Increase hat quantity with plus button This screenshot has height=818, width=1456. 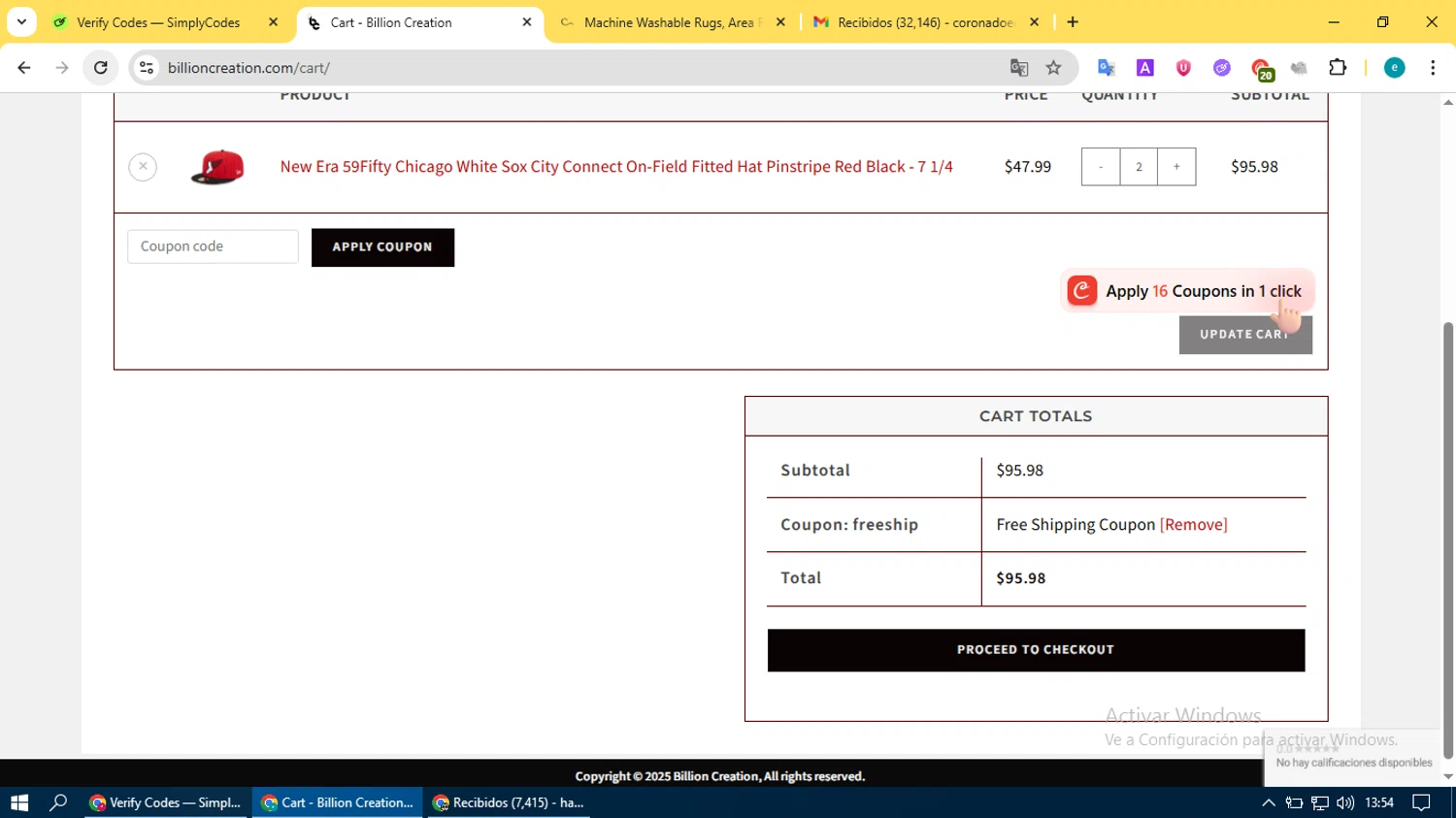pos(1176,167)
